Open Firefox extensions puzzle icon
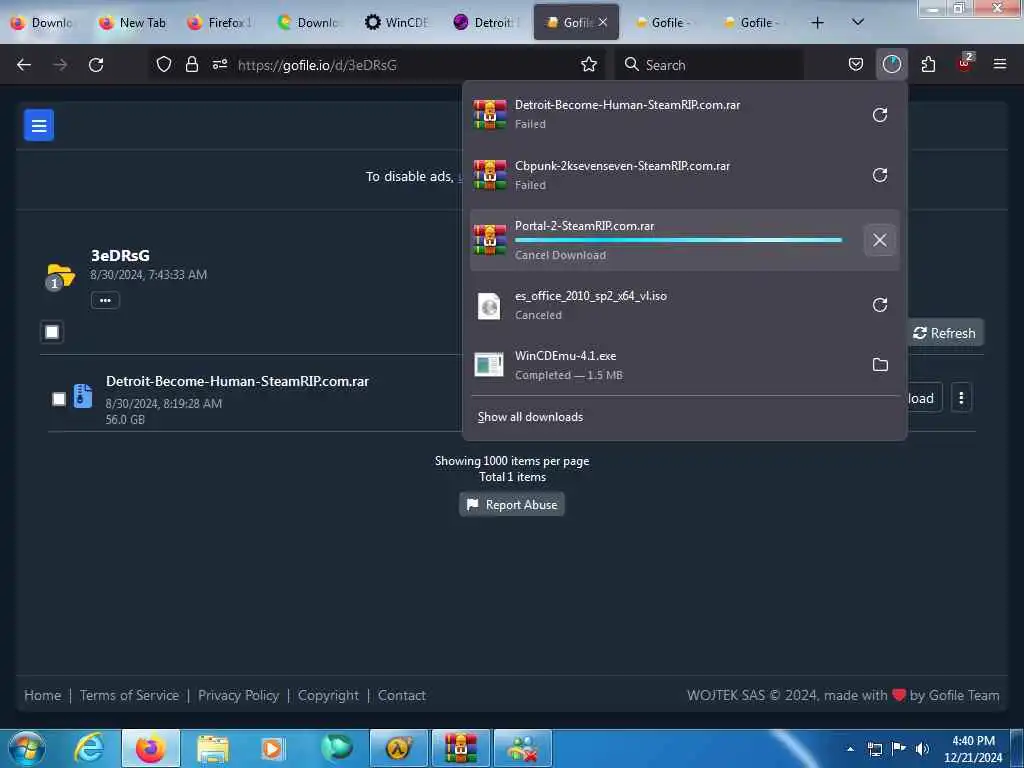 pos(928,64)
